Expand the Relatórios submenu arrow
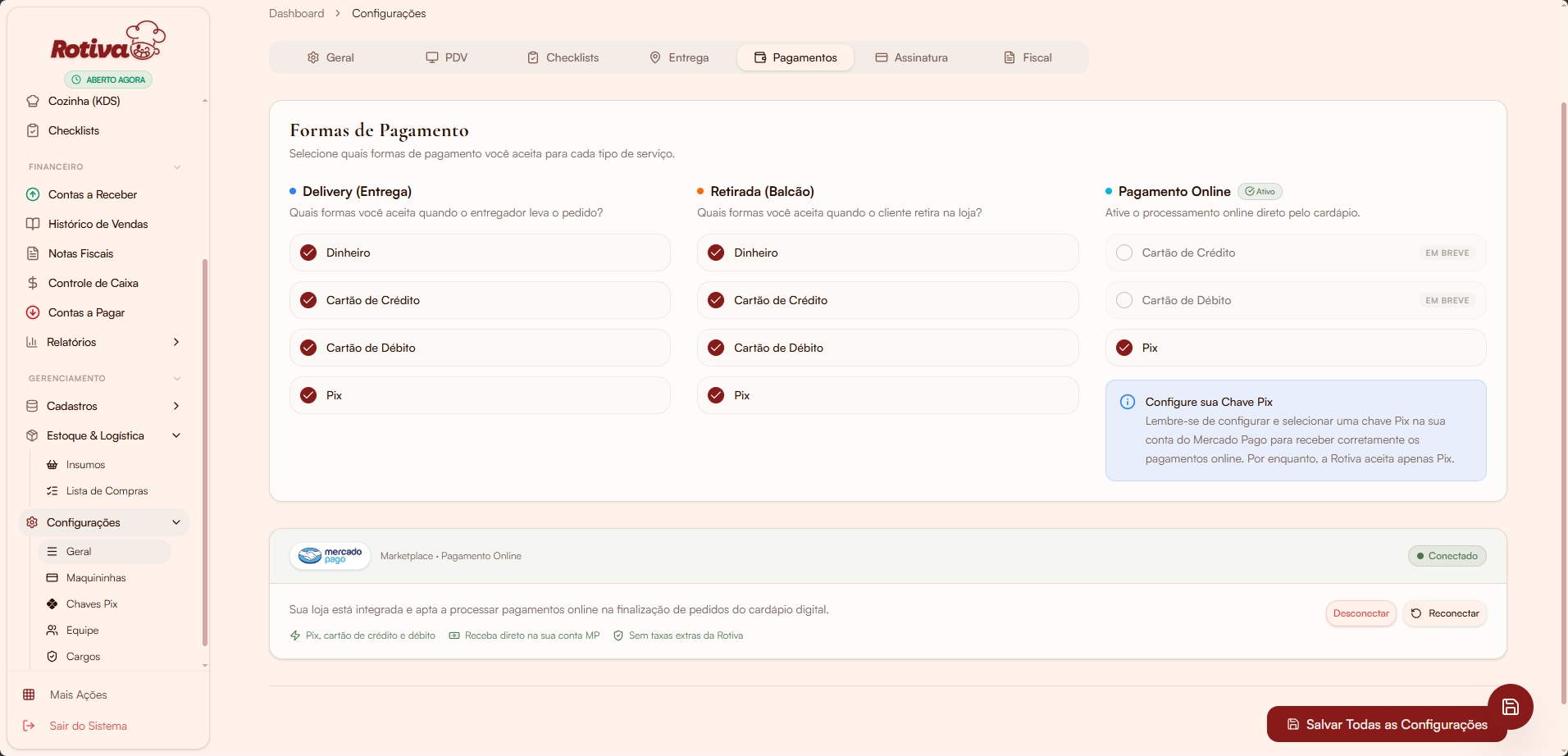The width and height of the screenshot is (1568, 756). click(x=175, y=342)
